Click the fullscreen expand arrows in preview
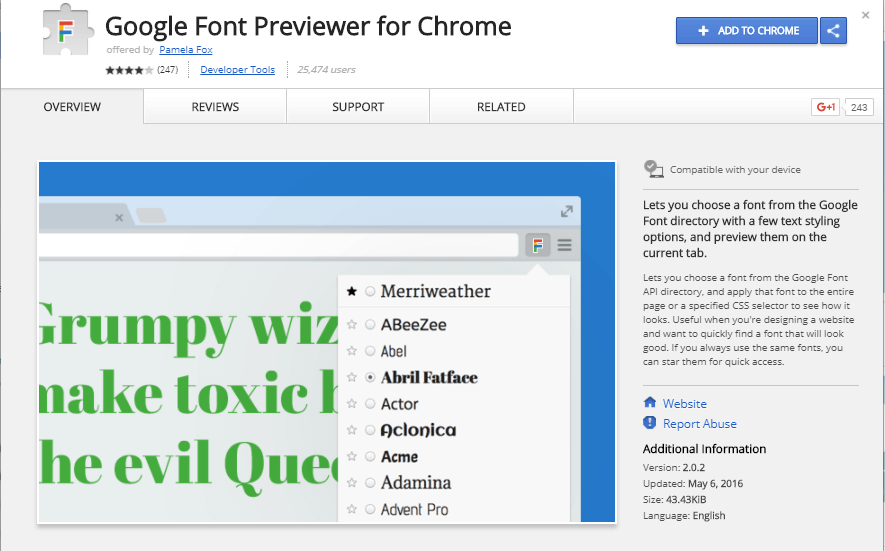Image resolution: width=885 pixels, height=551 pixels. 567,212
